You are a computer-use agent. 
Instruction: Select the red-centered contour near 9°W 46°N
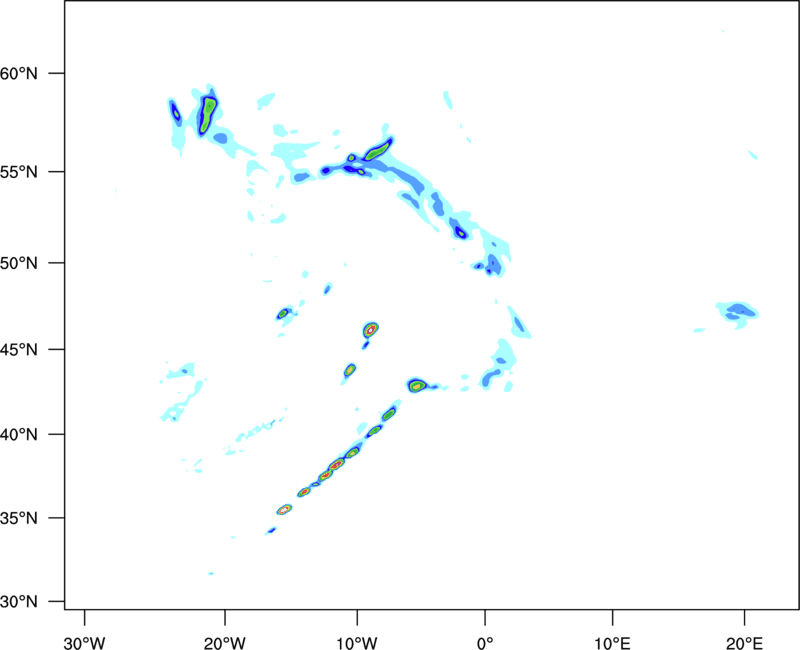[x=371, y=330]
